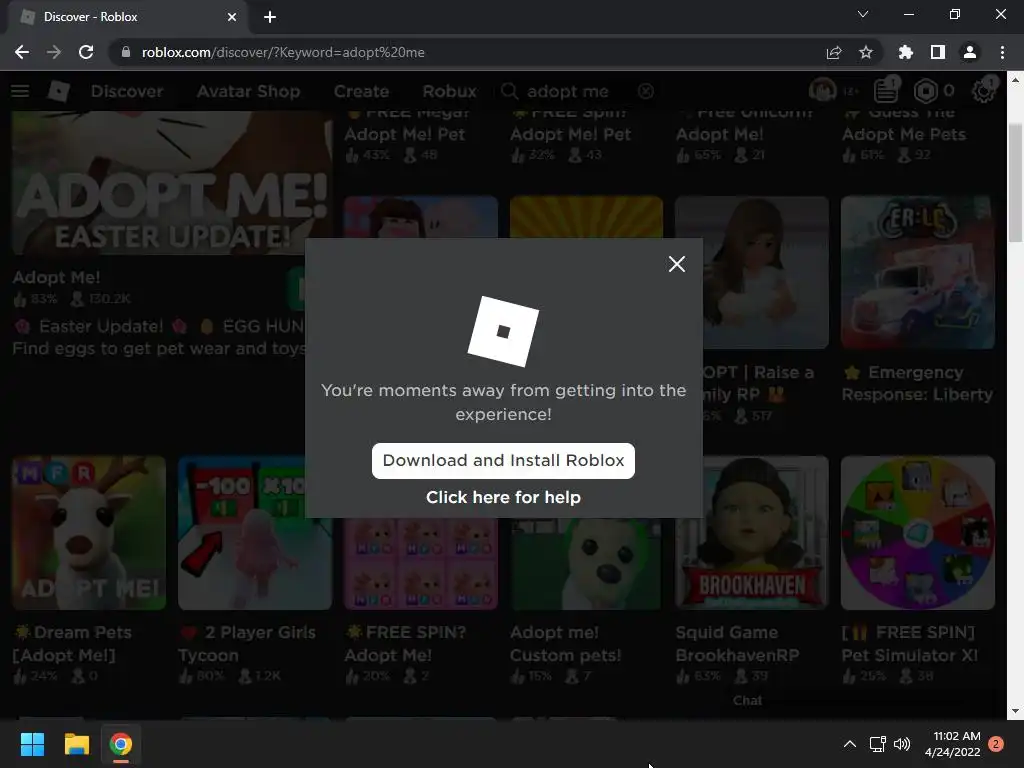Open clock and date 11:02 AM
The height and width of the screenshot is (768, 1024).
[953, 744]
